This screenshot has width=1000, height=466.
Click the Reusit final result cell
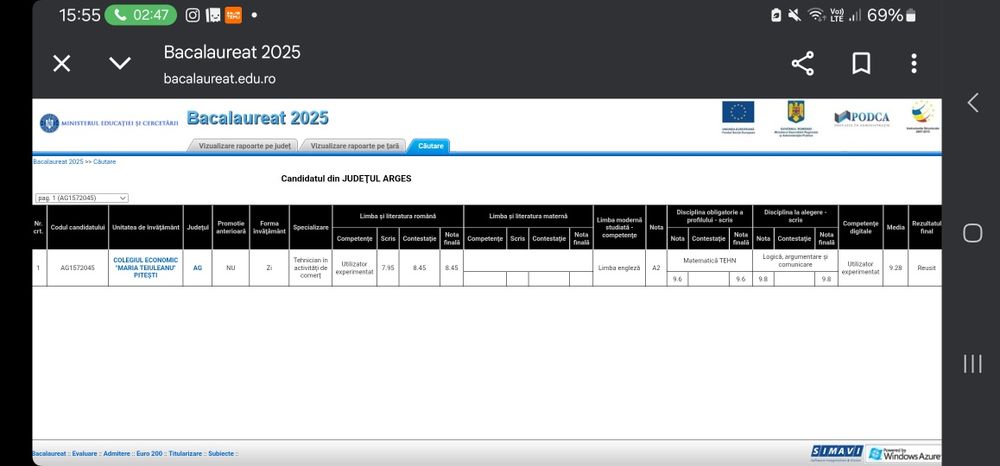tap(925, 268)
